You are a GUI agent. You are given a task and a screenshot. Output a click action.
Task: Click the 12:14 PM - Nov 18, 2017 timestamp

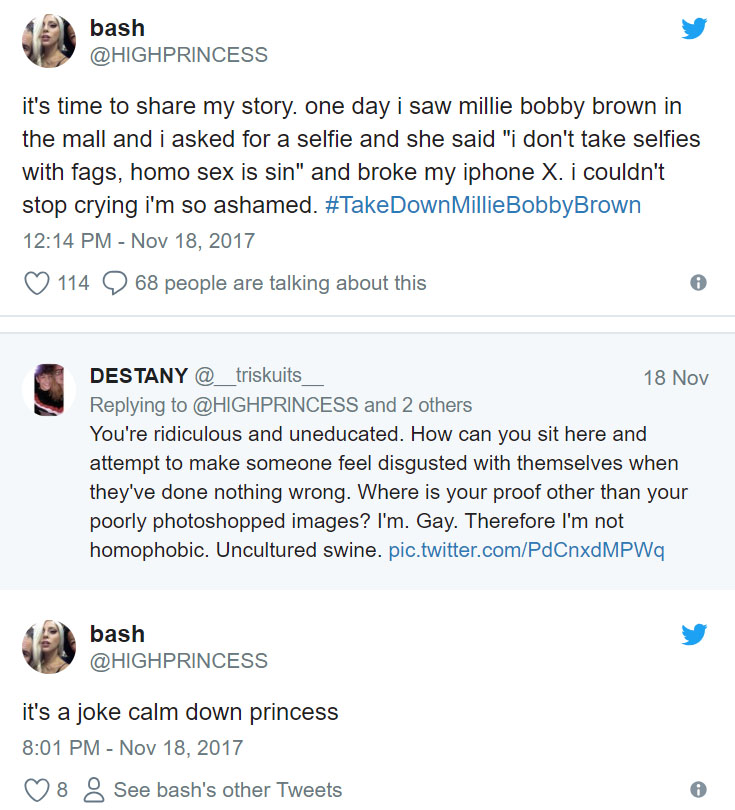pyautogui.click(x=139, y=241)
